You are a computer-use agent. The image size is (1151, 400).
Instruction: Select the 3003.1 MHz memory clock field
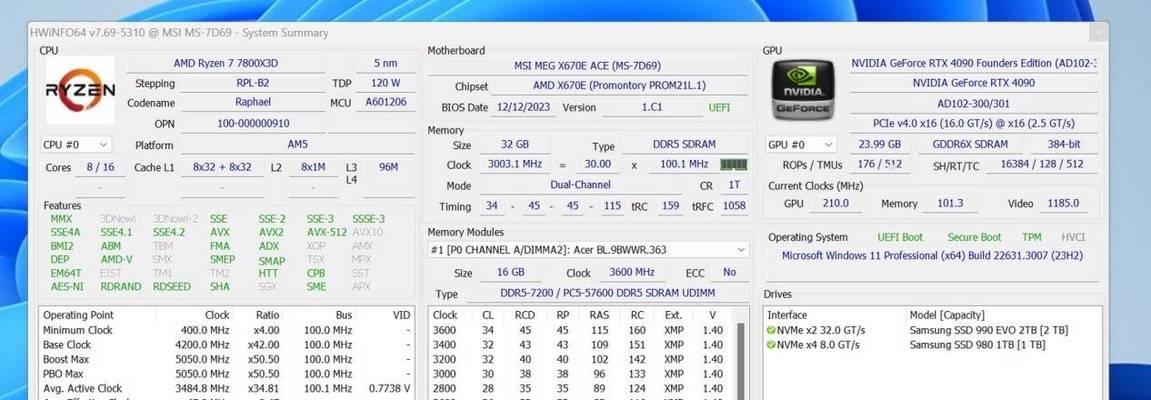(514, 164)
